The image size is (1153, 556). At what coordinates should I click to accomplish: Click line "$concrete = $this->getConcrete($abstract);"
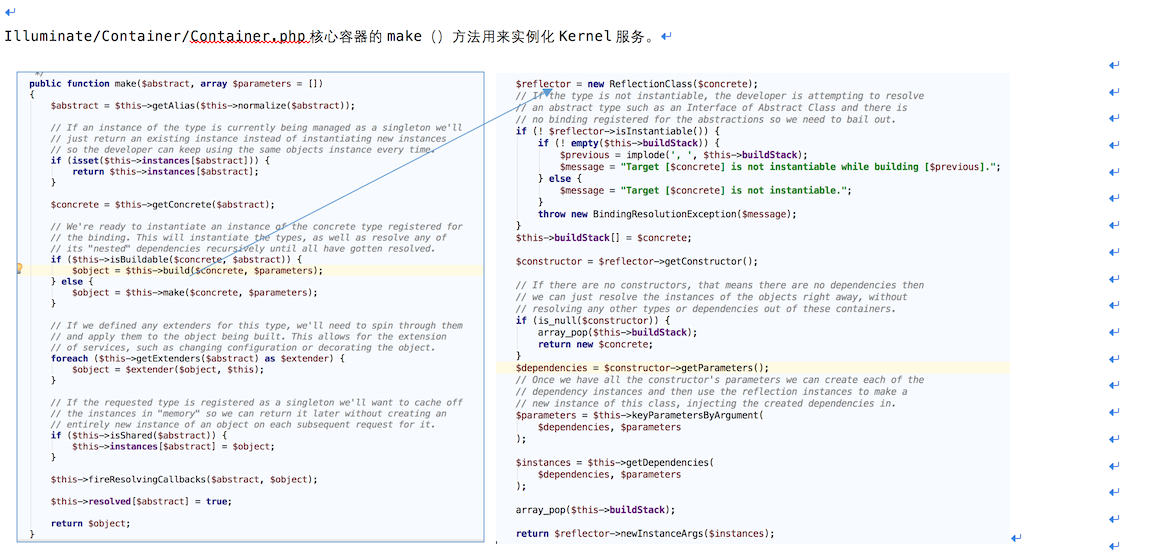(x=163, y=204)
